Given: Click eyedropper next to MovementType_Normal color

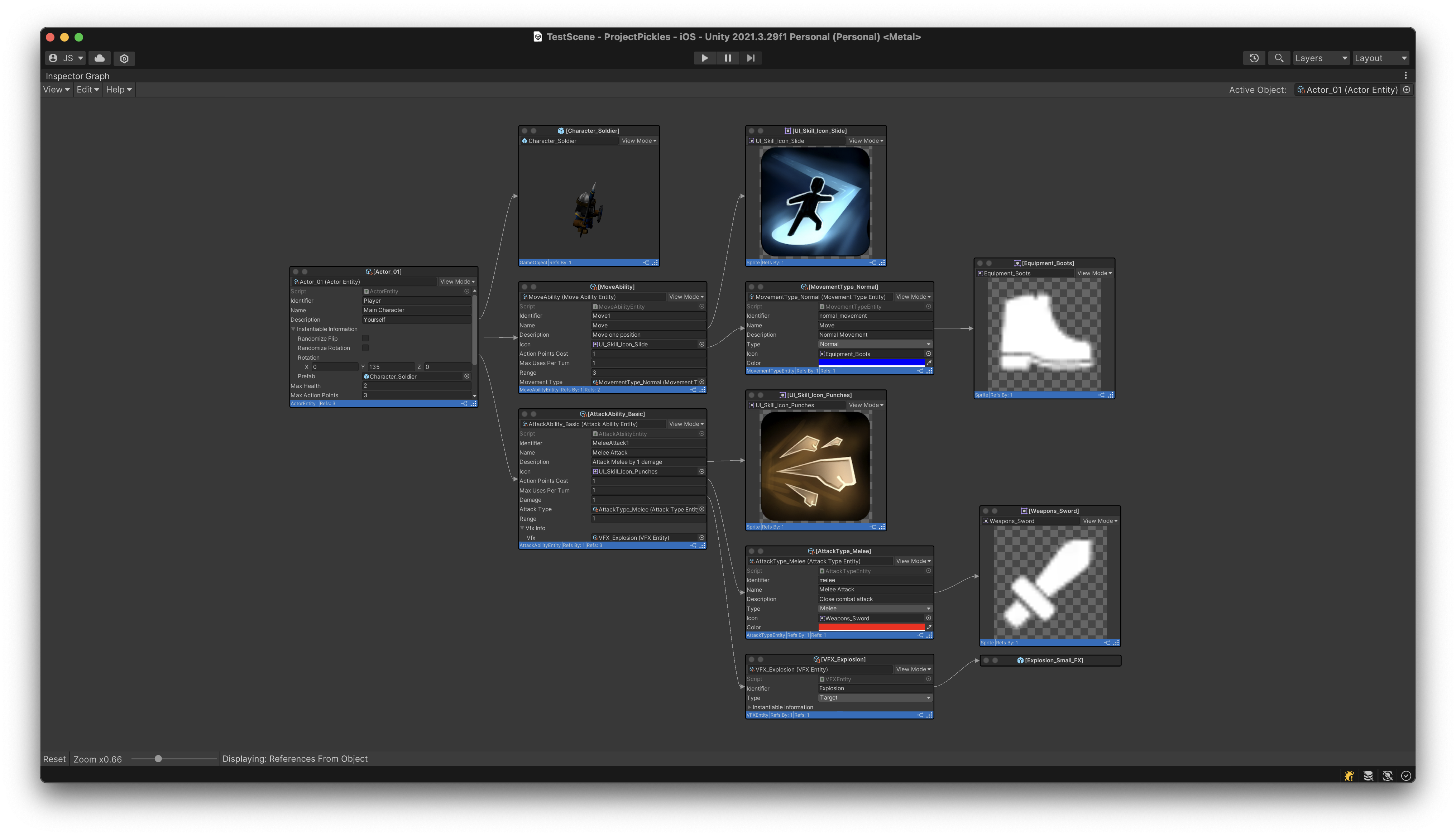Looking at the screenshot, I should (928, 363).
